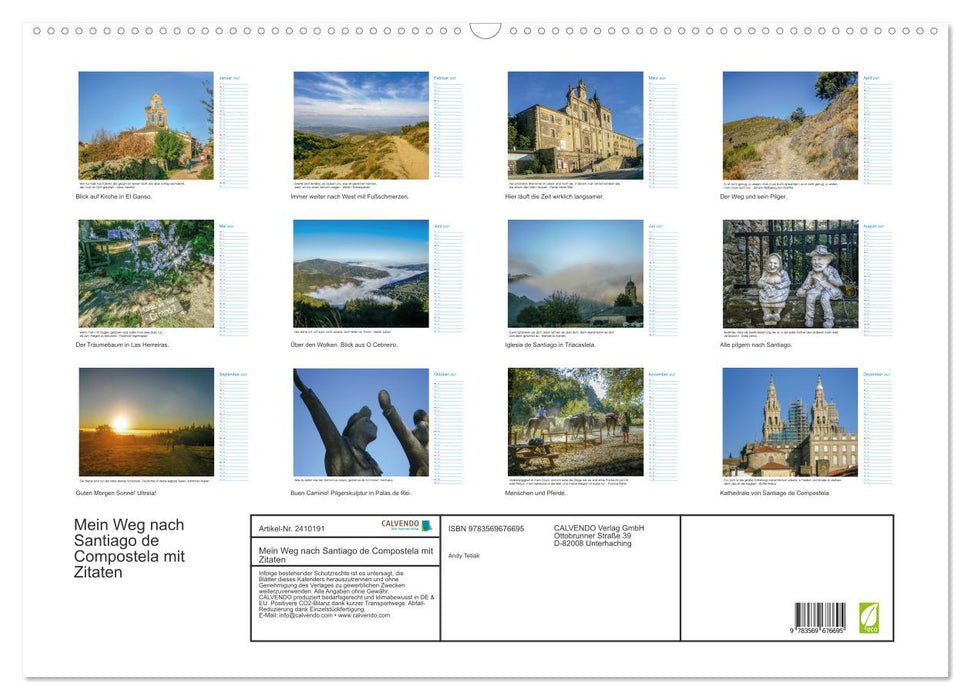Click caption 'Guten Morgen Sonne! Ultreia!'
This screenshot has width=971, height=700.
click(x=116, y=493)
